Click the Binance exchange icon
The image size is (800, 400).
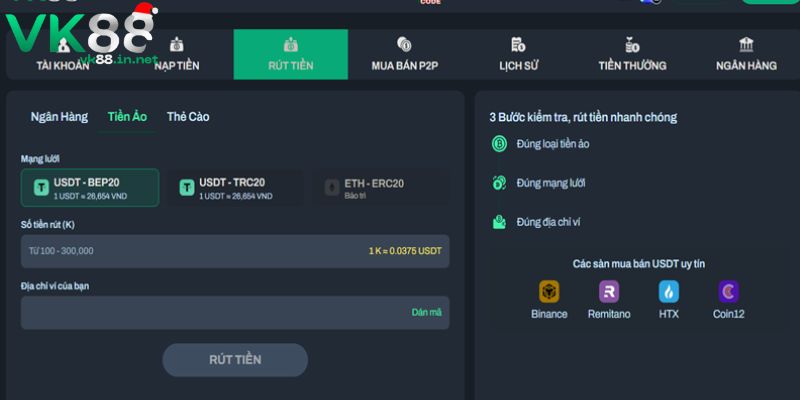[549, 292]
